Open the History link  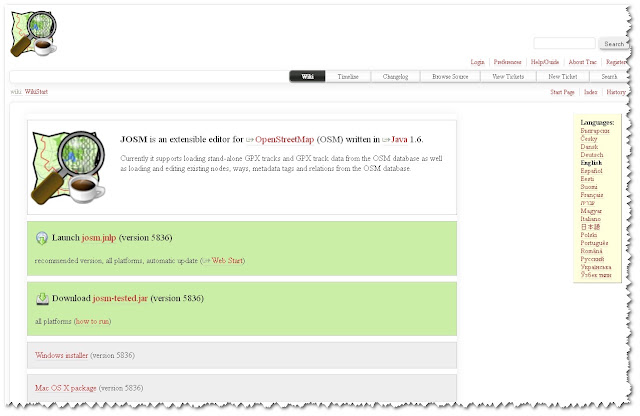(616, 92)
